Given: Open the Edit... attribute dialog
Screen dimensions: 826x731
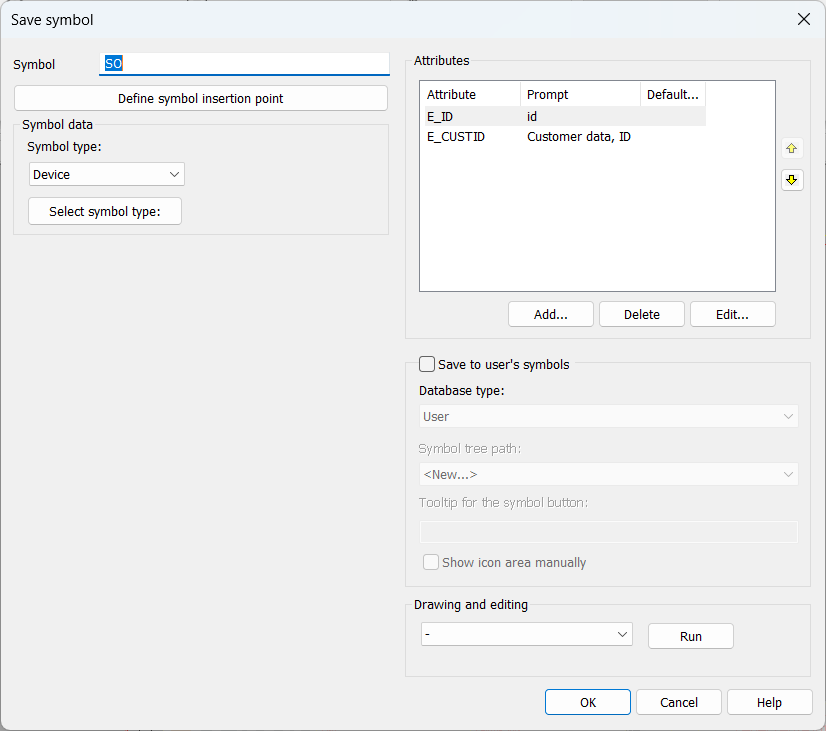Looking at the screenshot, I should [x=732, y=314].
